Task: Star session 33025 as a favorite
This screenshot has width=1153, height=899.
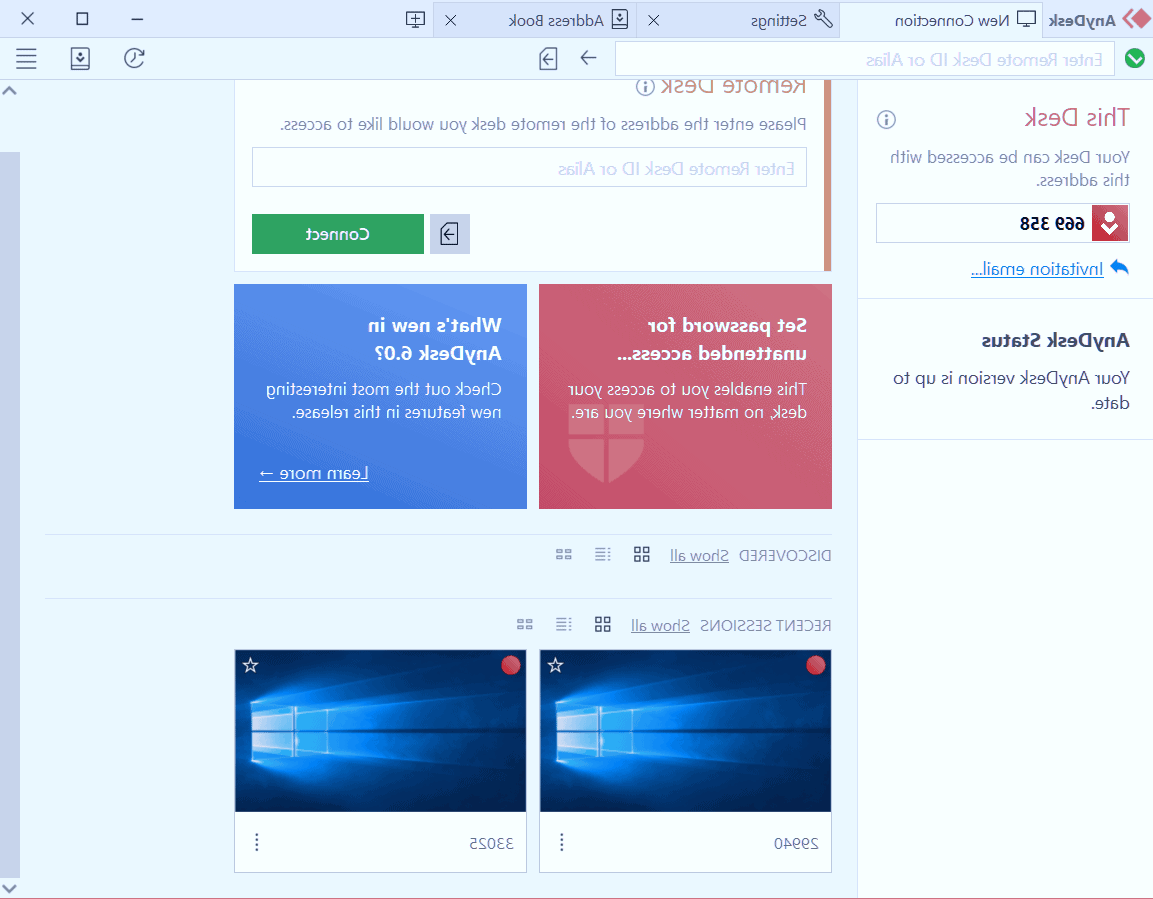Action: pyautogui.click(x=251, y=664)
